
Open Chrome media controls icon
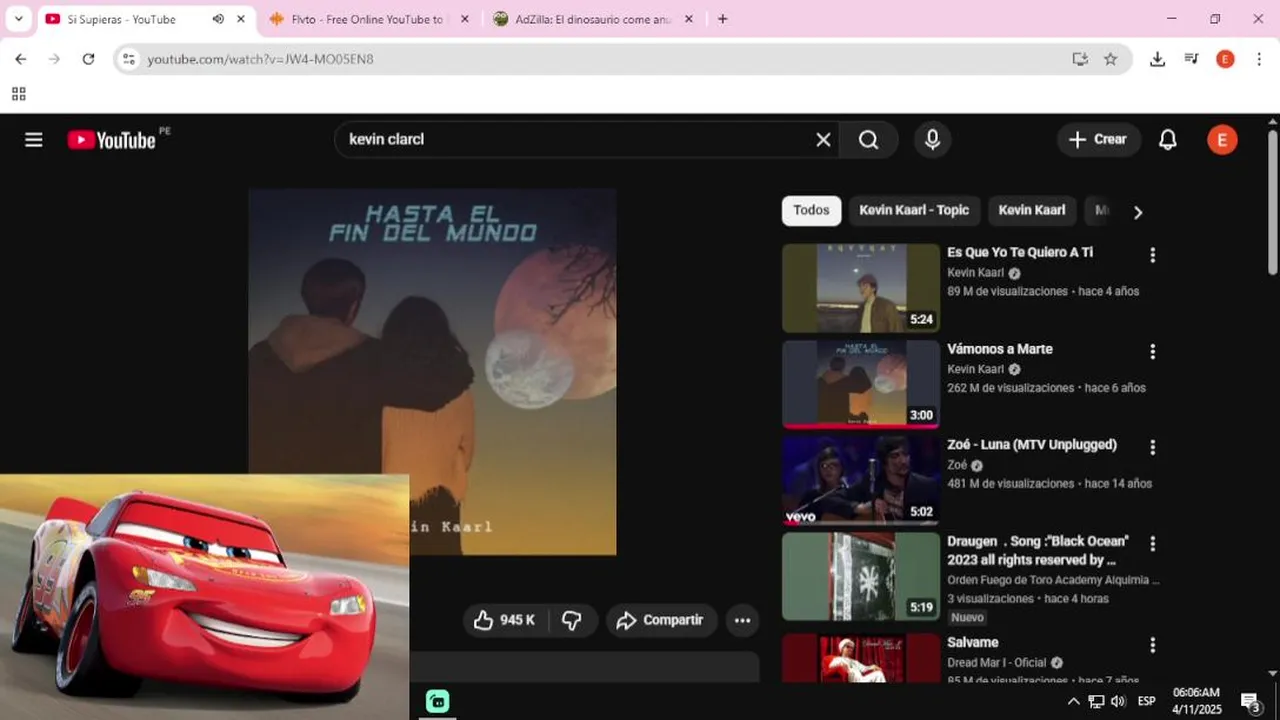point(1191,59)
